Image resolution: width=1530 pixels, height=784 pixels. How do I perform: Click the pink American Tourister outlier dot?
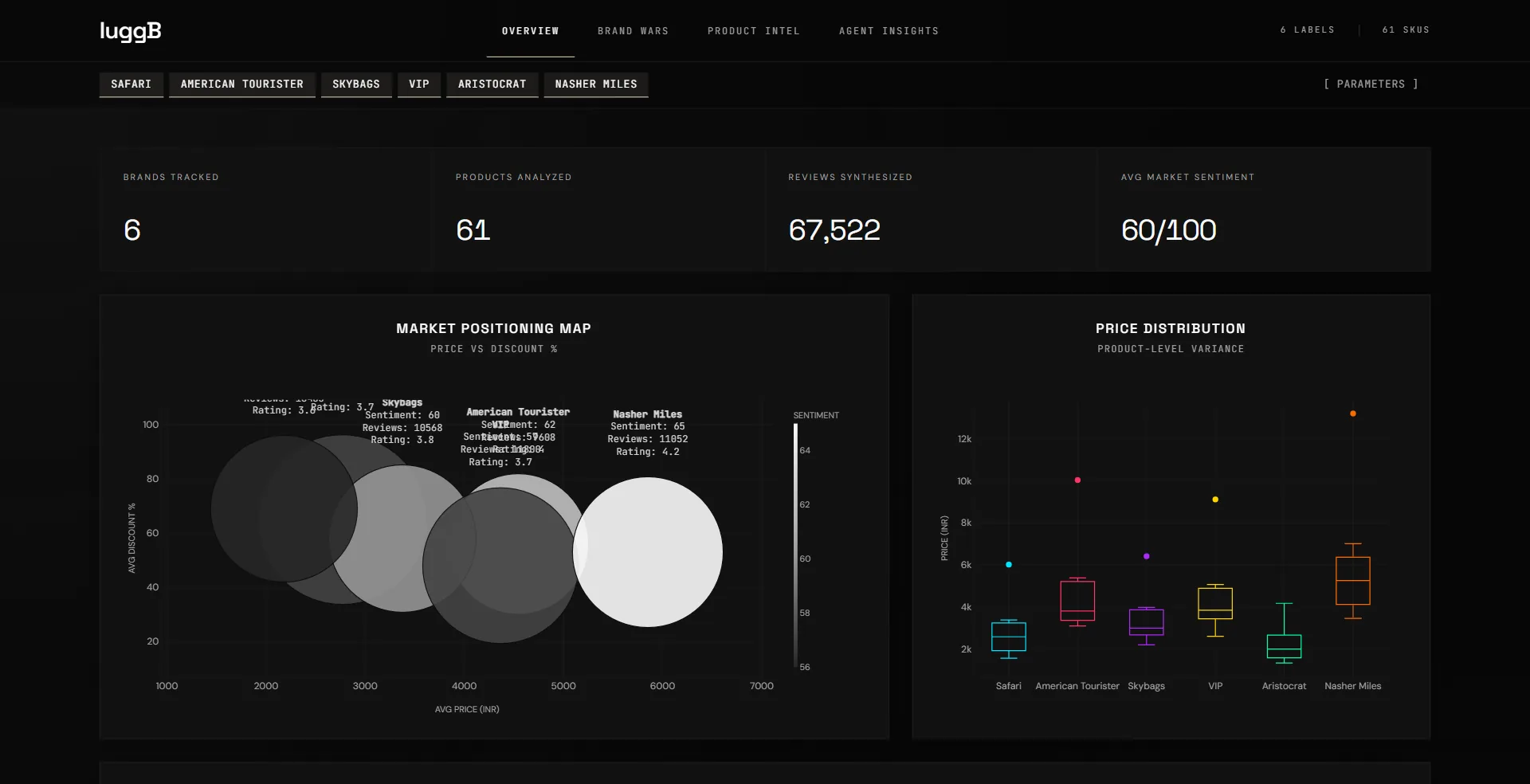coord(1077,480)
